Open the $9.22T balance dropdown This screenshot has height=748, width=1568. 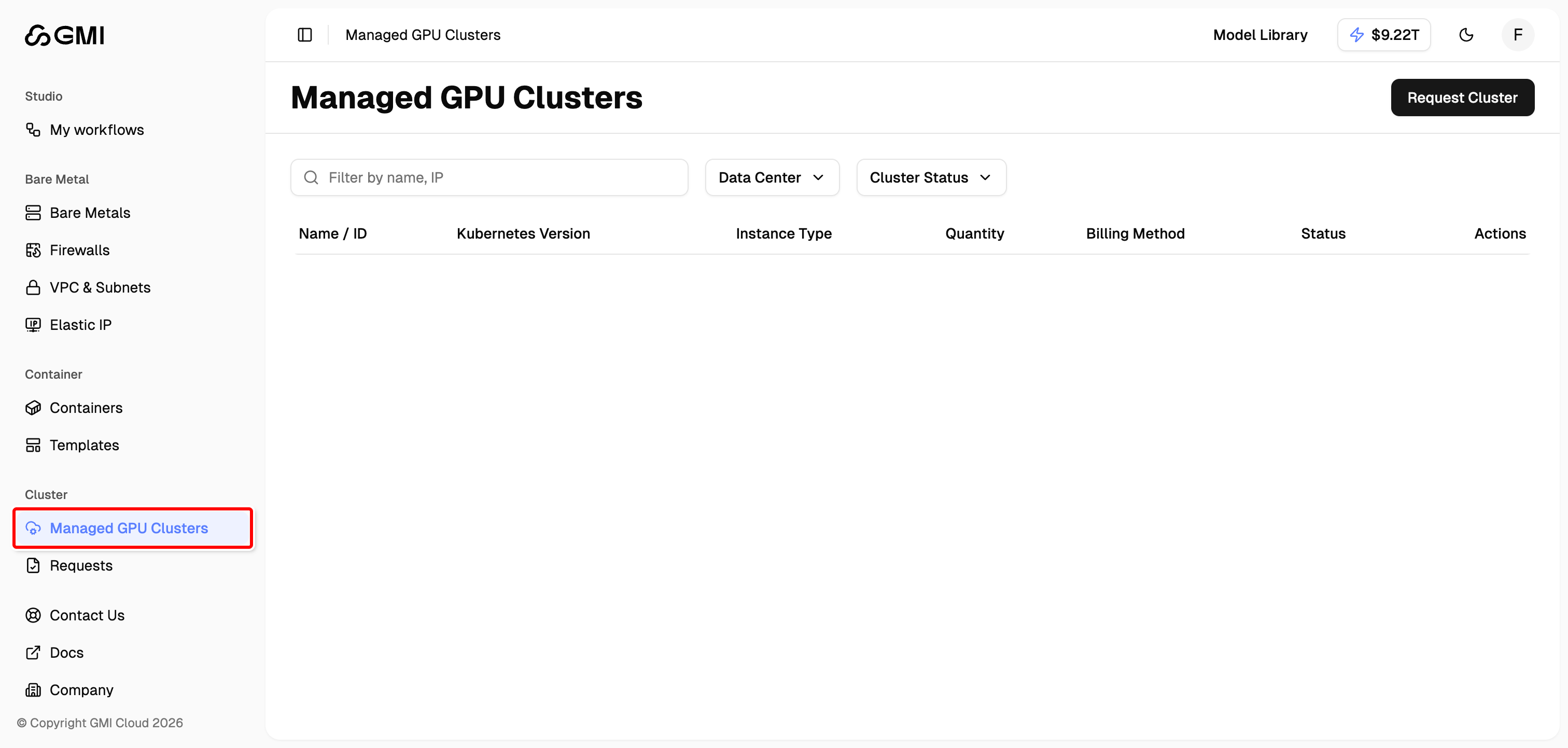click(x=1383, y=35)
